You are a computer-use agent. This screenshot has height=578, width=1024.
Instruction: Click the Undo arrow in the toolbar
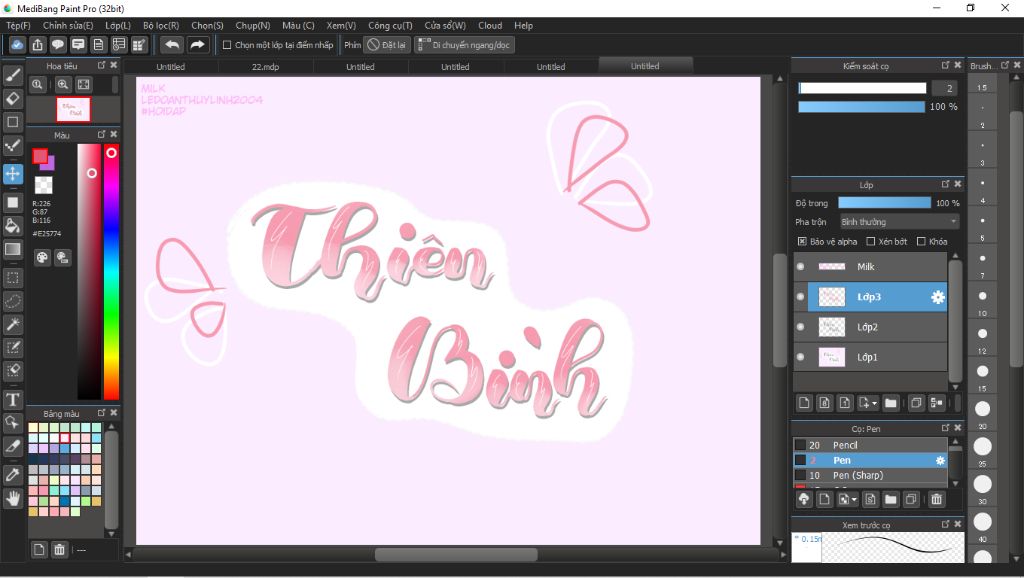tap(172, 45)
